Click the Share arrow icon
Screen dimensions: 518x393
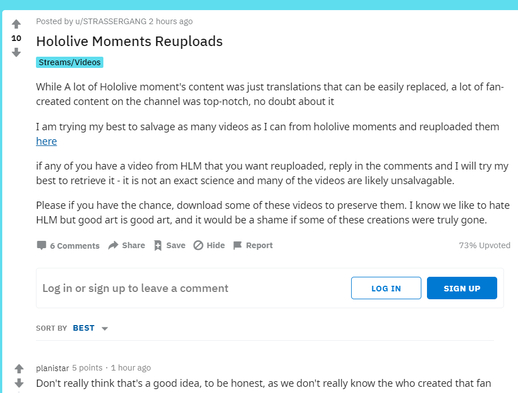click(x=113, y=245)
